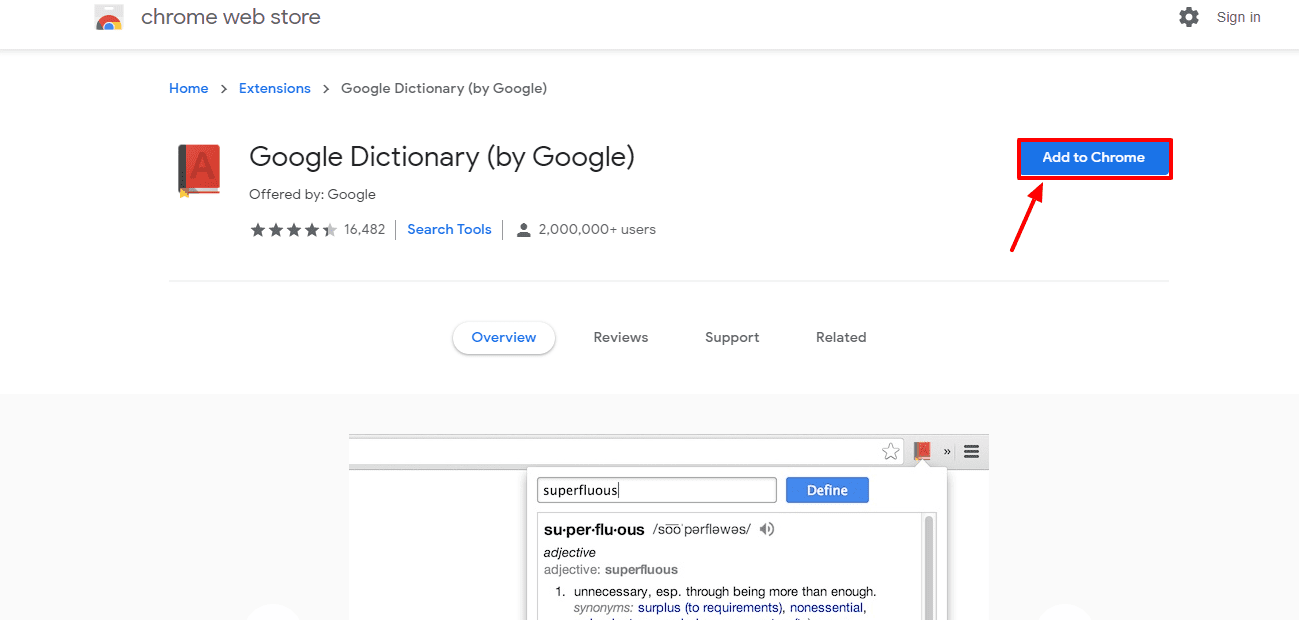Image resolution: width=1299 pixels, height=620 pixels.
Task: Click the dictionary extension icon in screenshot toolbar
Action: tap(922, 451)
